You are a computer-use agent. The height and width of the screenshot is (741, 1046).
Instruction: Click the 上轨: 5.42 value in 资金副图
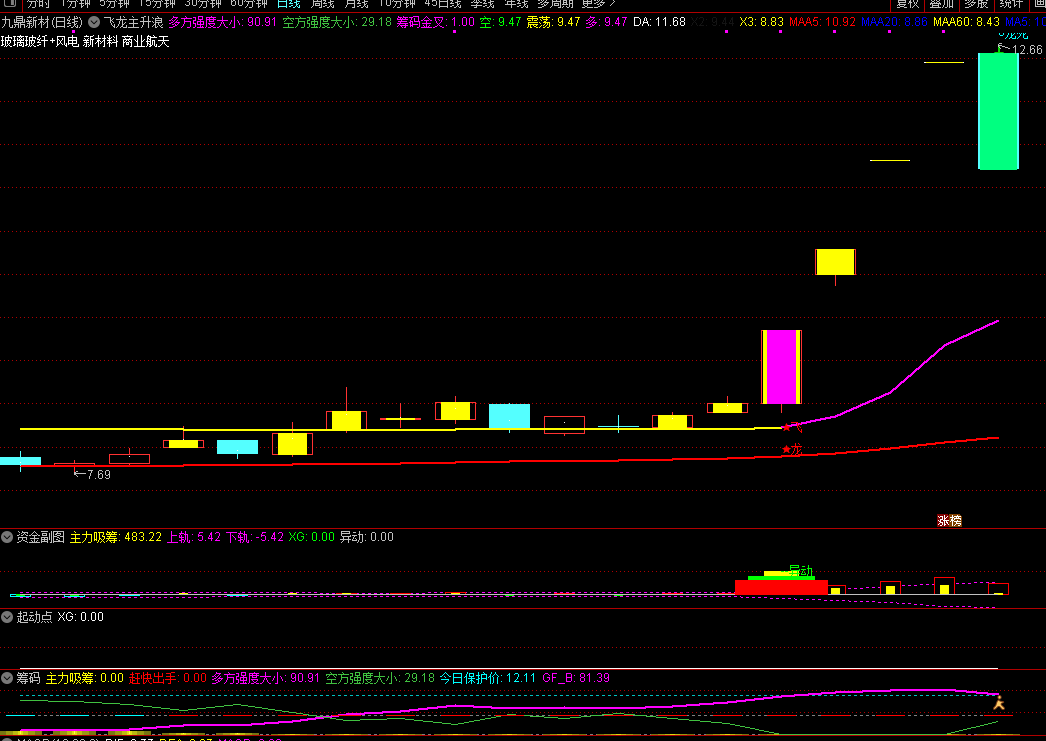pos(193,537)
